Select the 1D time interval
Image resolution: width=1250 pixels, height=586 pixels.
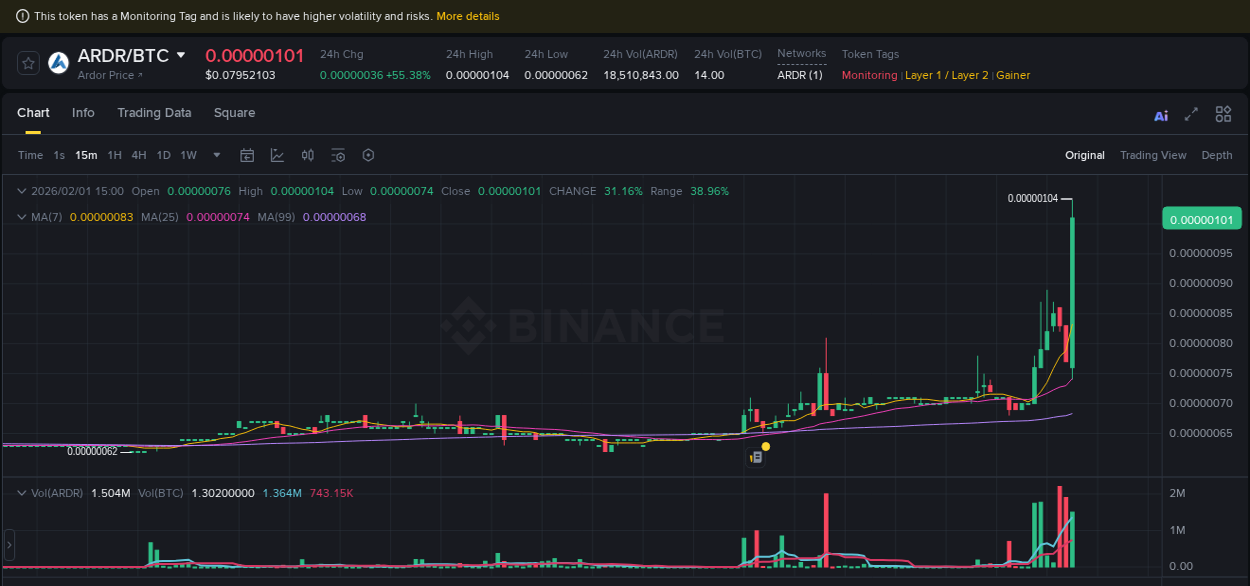[163, 155]
